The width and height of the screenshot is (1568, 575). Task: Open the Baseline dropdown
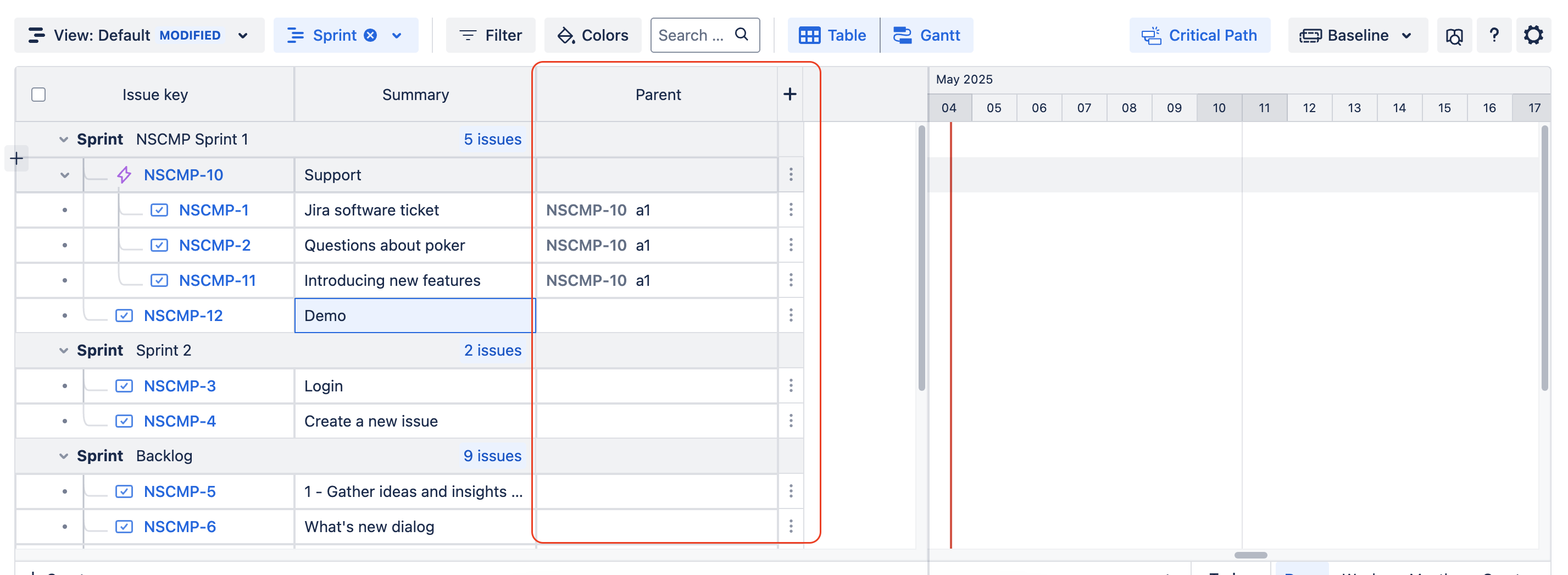1357,35
